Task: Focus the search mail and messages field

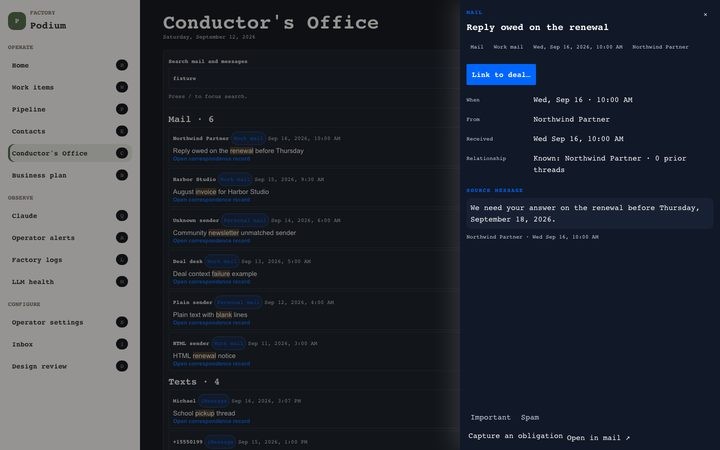Action: pyautogui.click(x=312, y=79)
